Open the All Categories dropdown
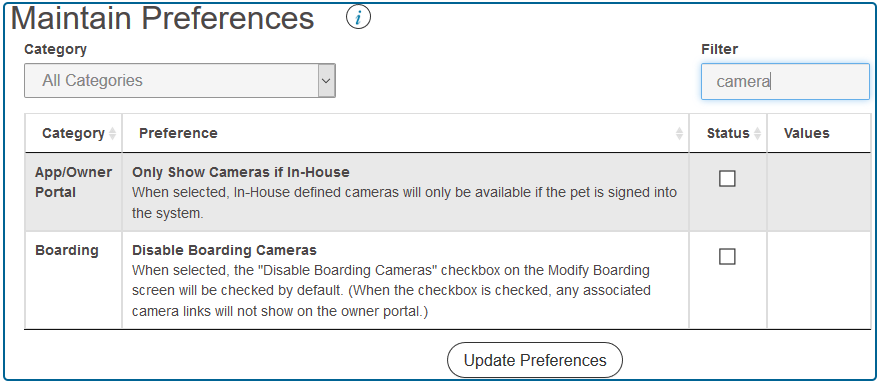The width and height of the screenshot is (880, 384). (x=180, y=80)
